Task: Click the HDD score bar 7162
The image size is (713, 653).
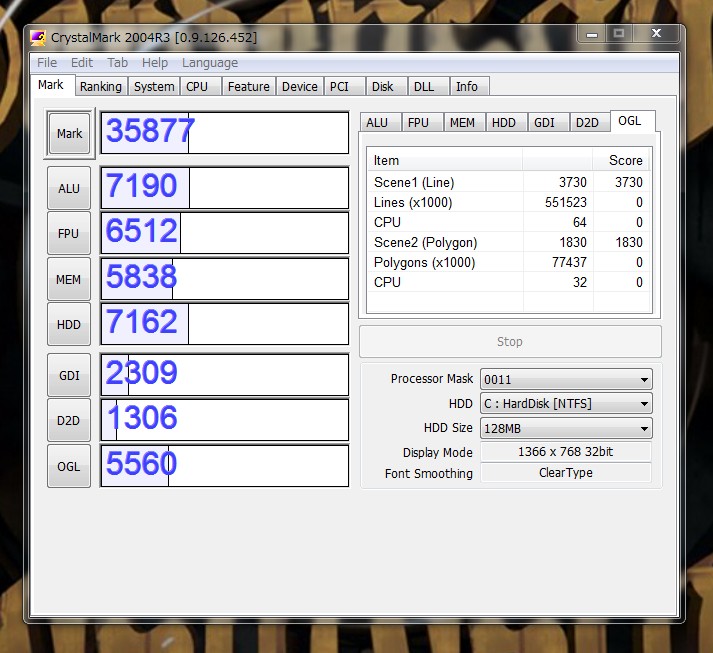Action: [x=225, y=324]
